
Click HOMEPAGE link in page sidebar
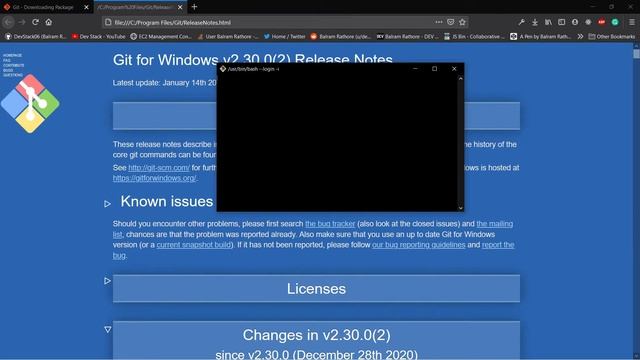click(12, 55)
